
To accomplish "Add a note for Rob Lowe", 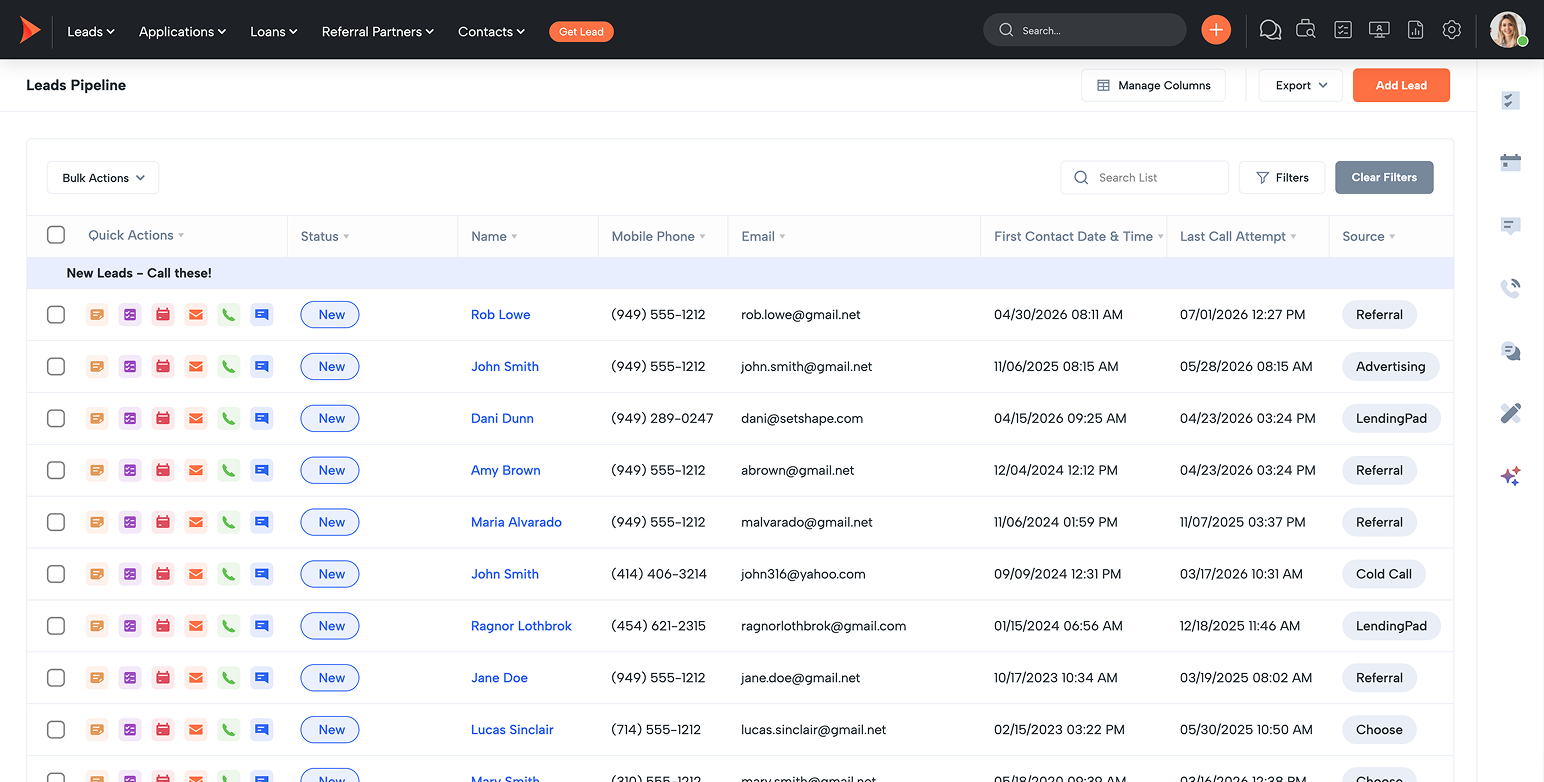I will [x=97, y=314].
